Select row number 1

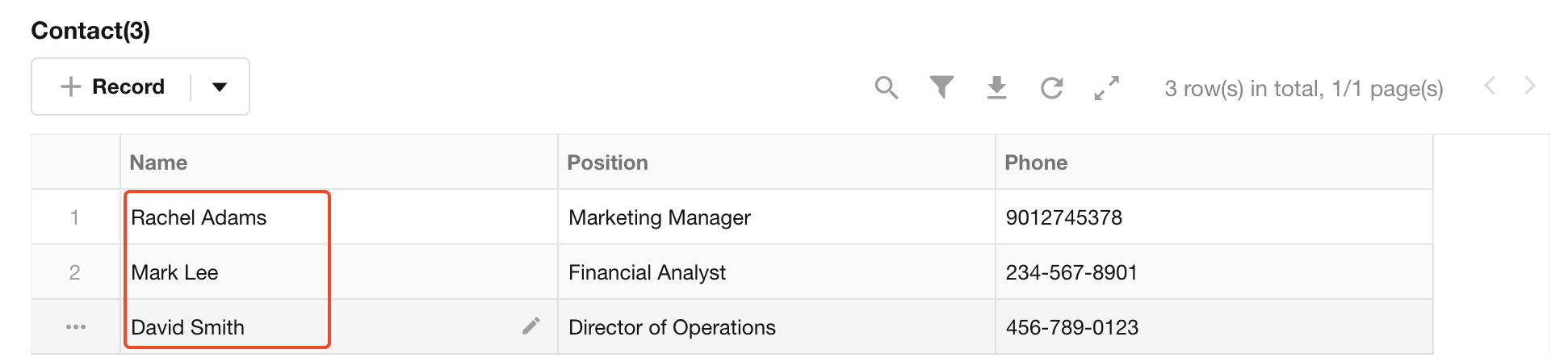(x=75, y=217)
